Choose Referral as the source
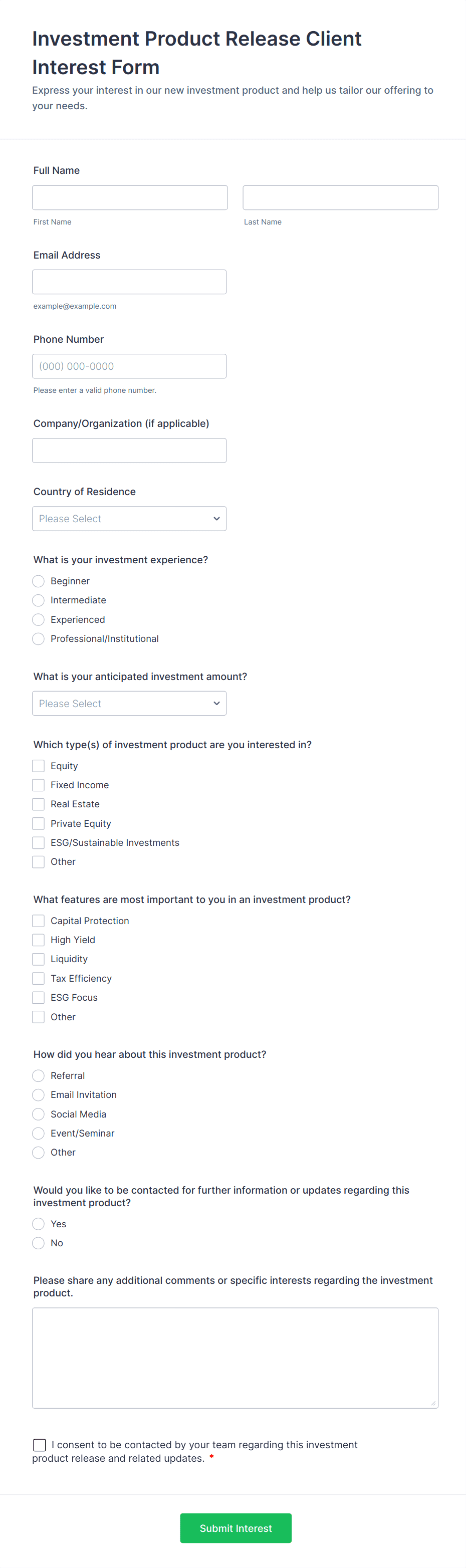The height and width of the screenshot is (1568, 466). point(38,1075)
